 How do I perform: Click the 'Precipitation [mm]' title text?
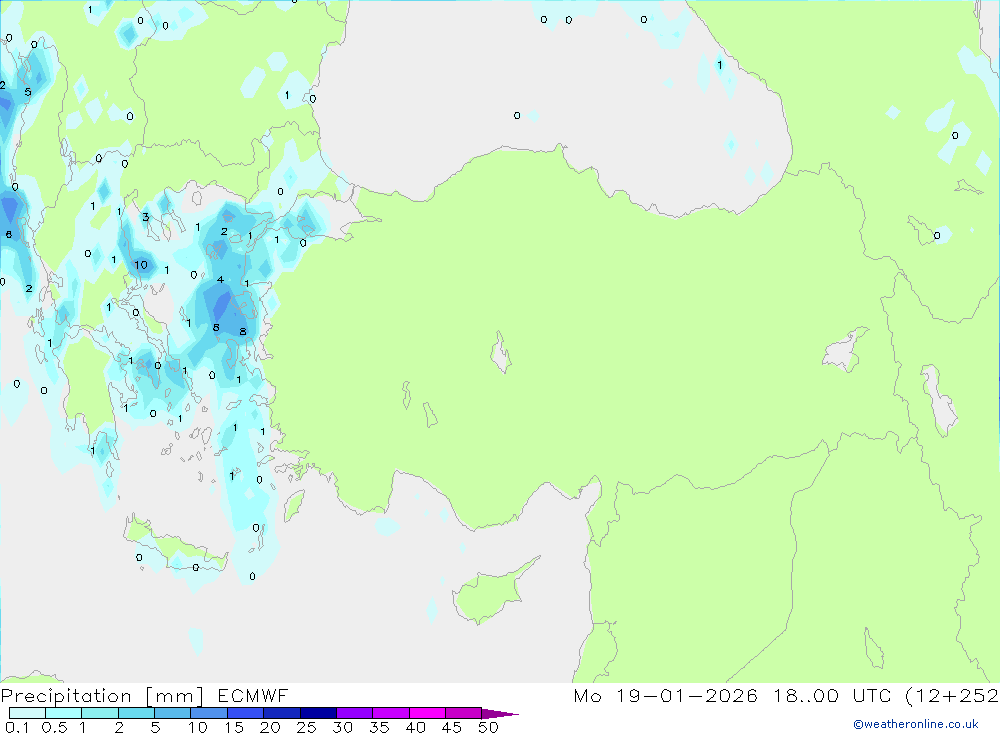pyautogui.click(x=103, y=696)
